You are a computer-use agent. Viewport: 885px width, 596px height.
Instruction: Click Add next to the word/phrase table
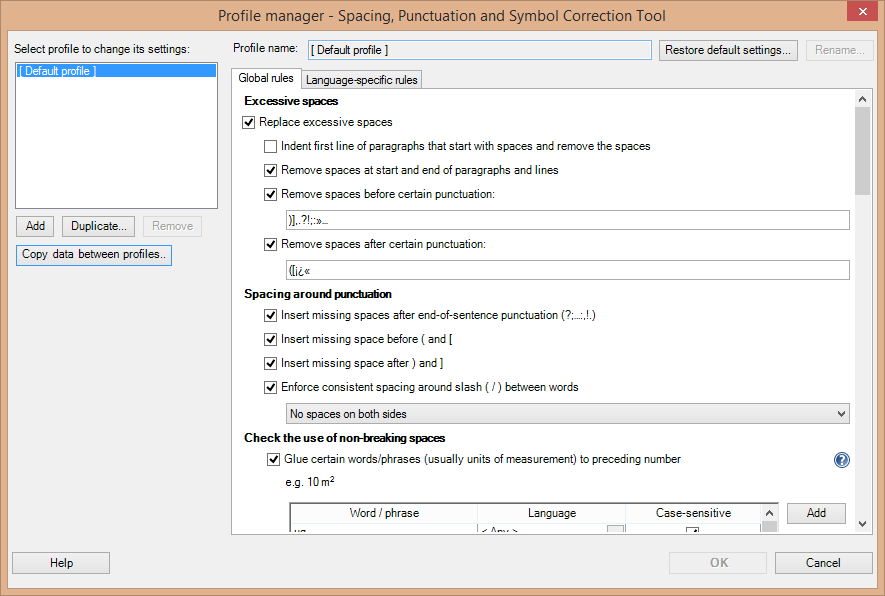click(x=816, y=513)
